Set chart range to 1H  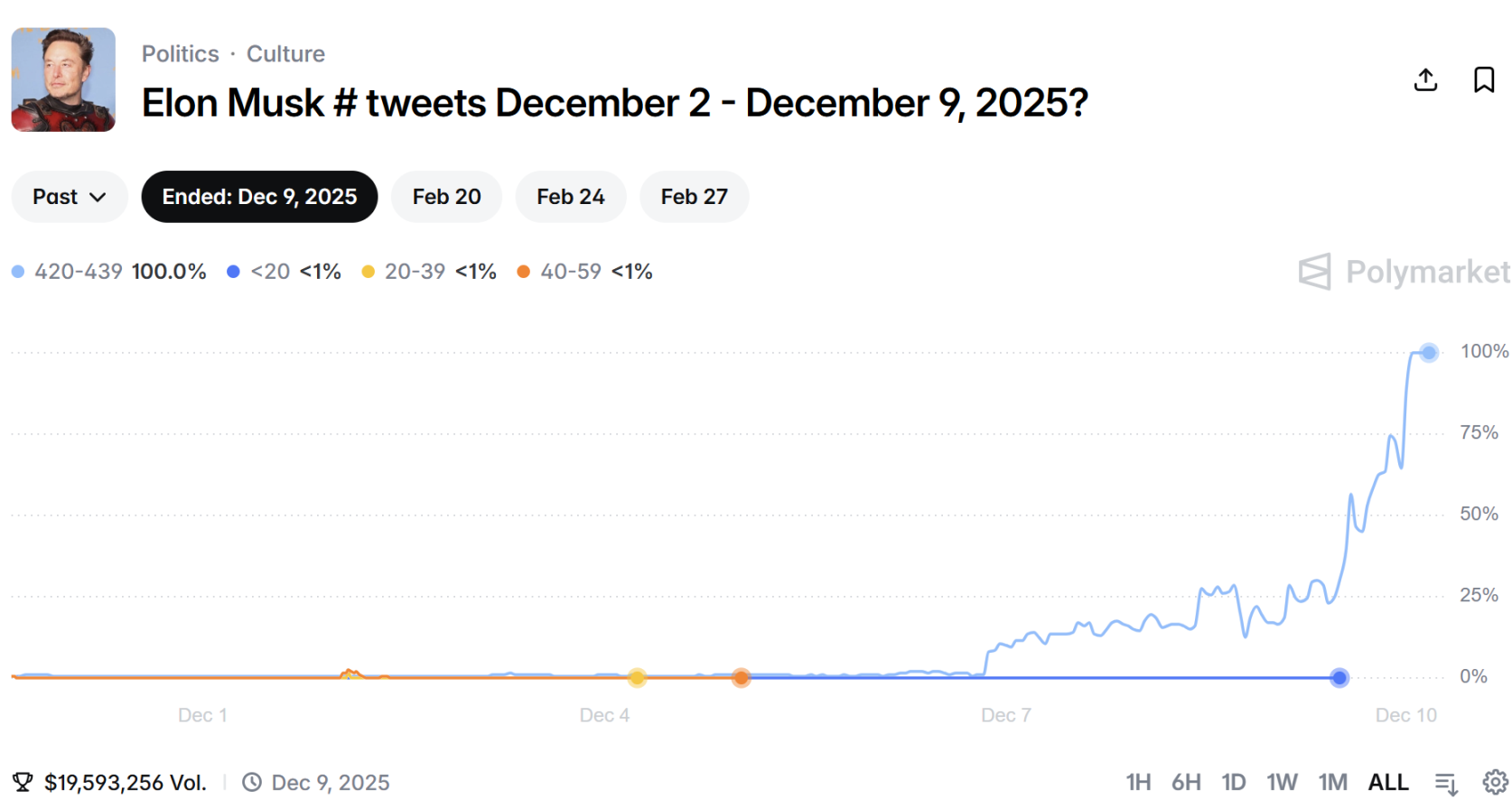click(1137, 782)
